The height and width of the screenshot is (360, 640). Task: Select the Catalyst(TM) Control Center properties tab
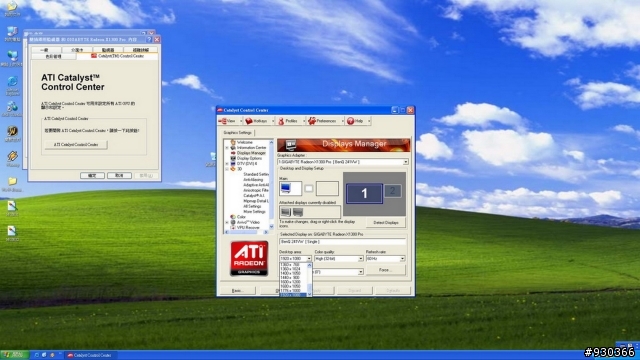117,56
